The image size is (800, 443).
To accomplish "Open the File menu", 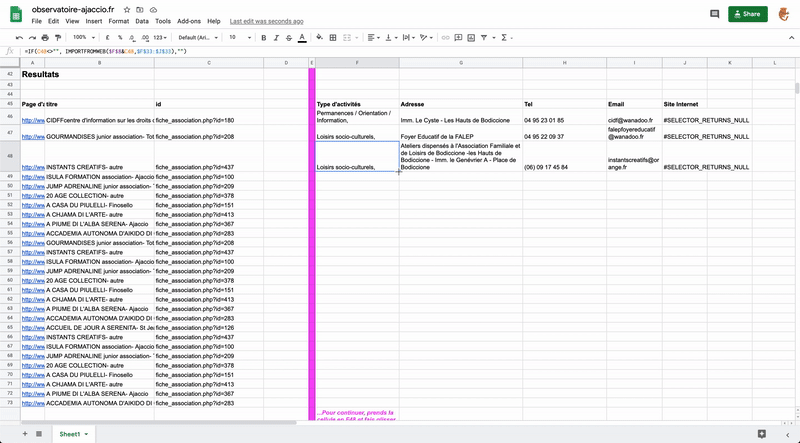I will [36, 21].
